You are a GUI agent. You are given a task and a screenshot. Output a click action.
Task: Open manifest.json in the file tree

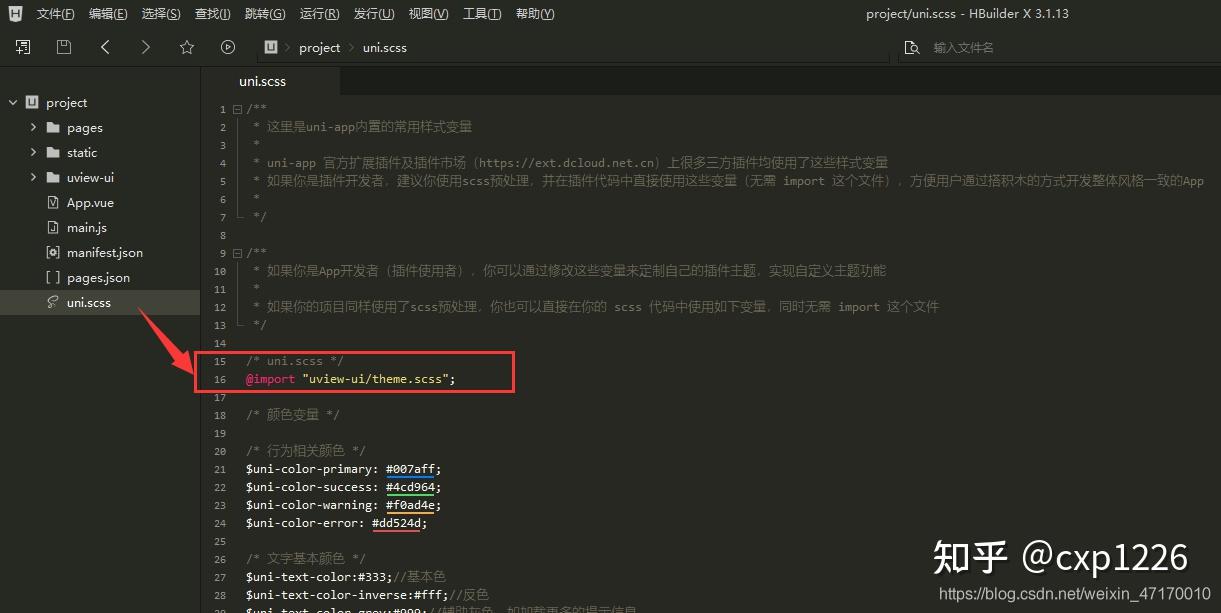[104, 252]
